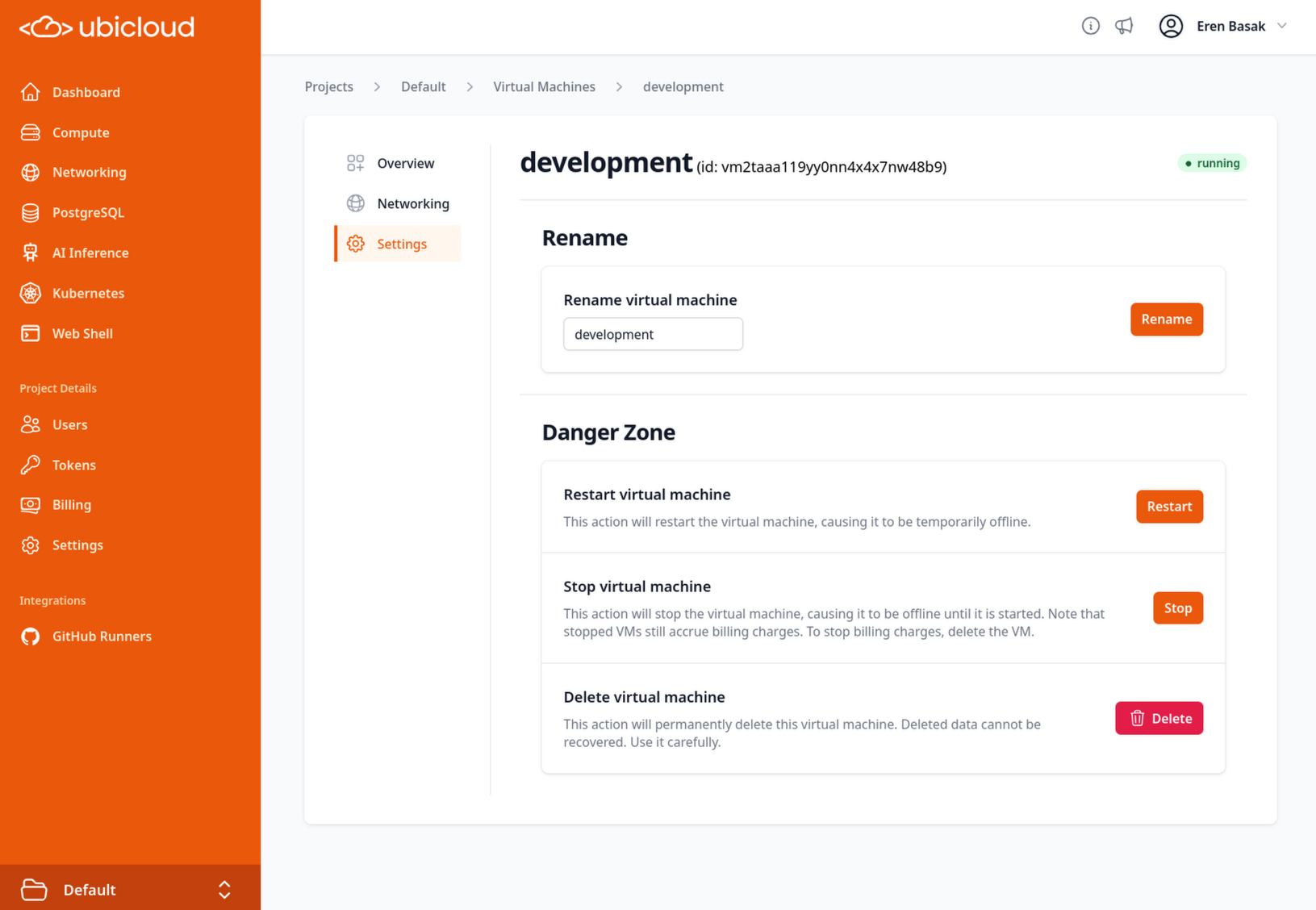
Task: Click the Restart button
Action: point(1169,507)
